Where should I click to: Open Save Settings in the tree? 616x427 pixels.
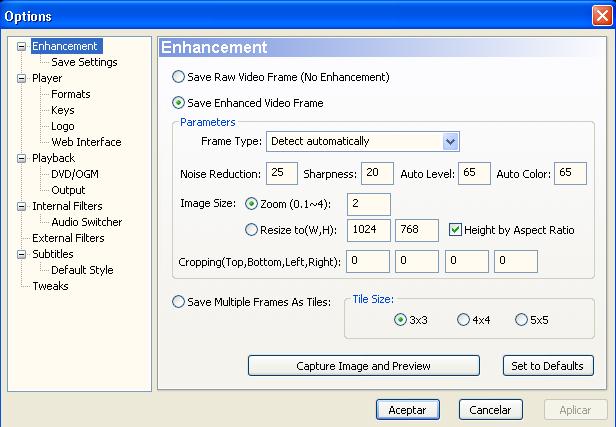[x=84, y=62]
